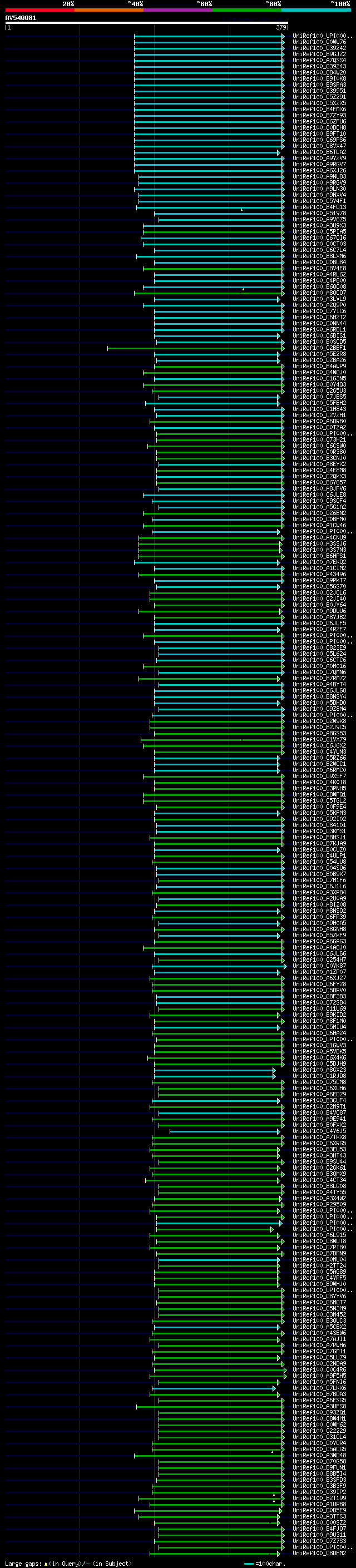The height and width of the screenshot is (1568, 356).
Task: Open hit UniRef100_A7QSS4
Action: coord(319,60)
